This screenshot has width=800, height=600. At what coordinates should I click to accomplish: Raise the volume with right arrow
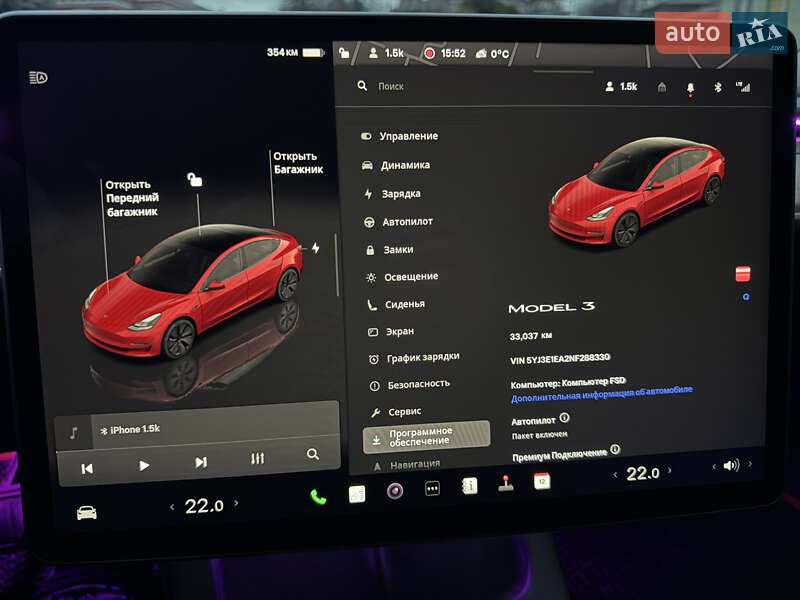(x=750, y=464)
